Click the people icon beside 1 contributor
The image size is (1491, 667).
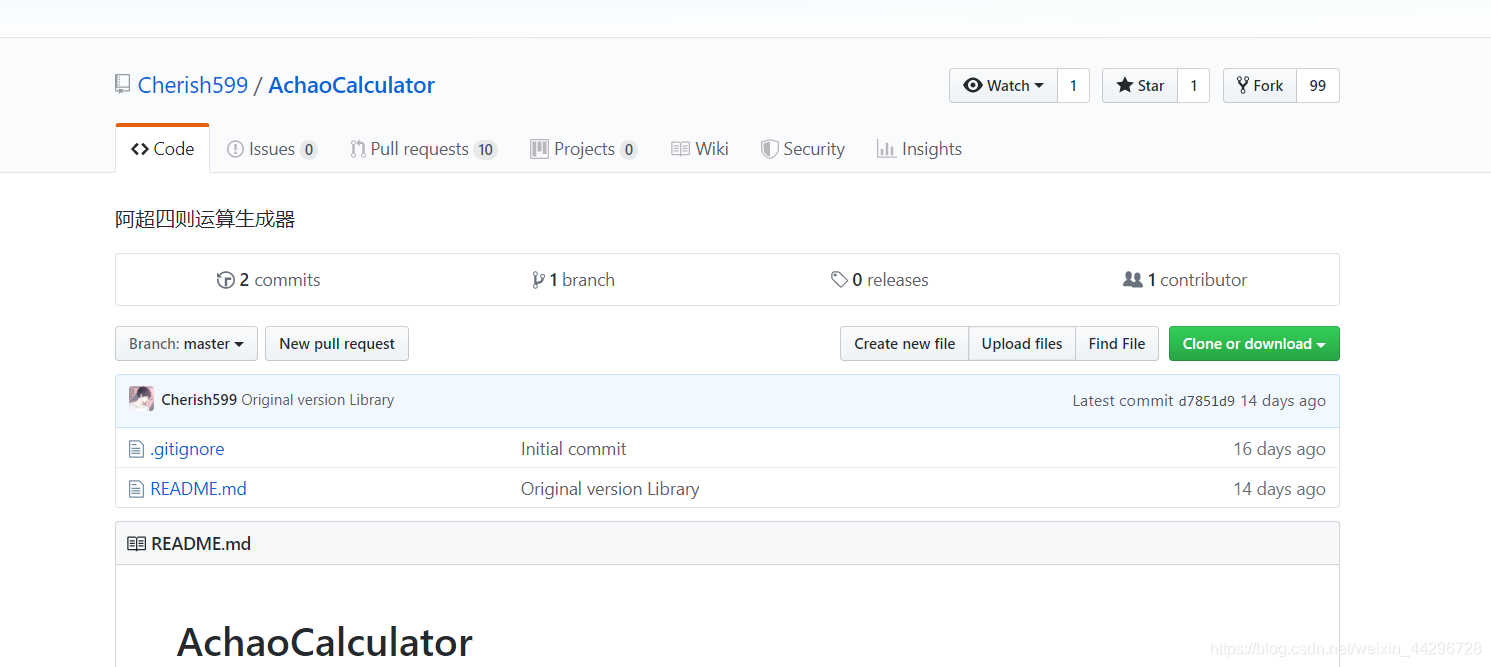[x=1132, y=280]
